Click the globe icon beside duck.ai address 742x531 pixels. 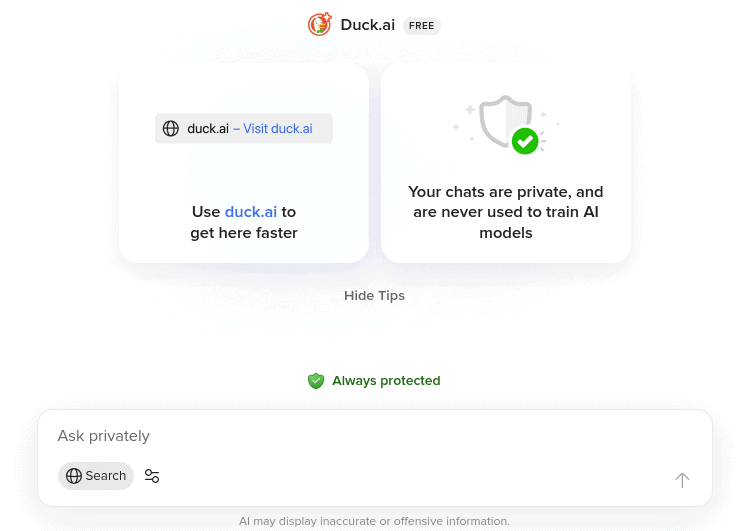click(171, 129)
